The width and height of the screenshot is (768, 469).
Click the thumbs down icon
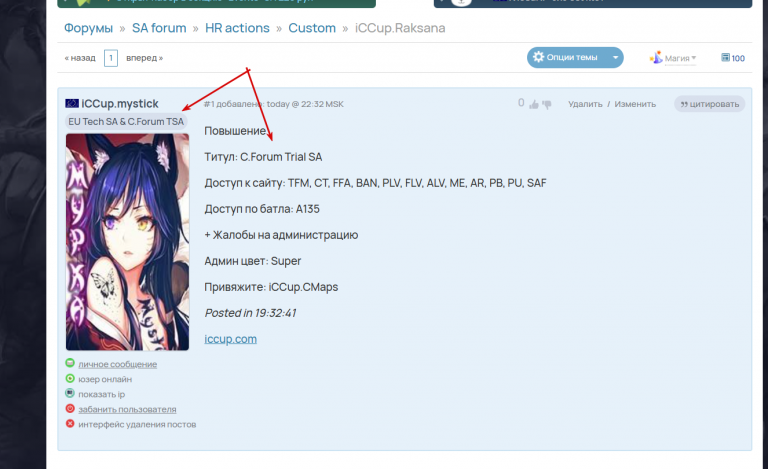[547, 104]
